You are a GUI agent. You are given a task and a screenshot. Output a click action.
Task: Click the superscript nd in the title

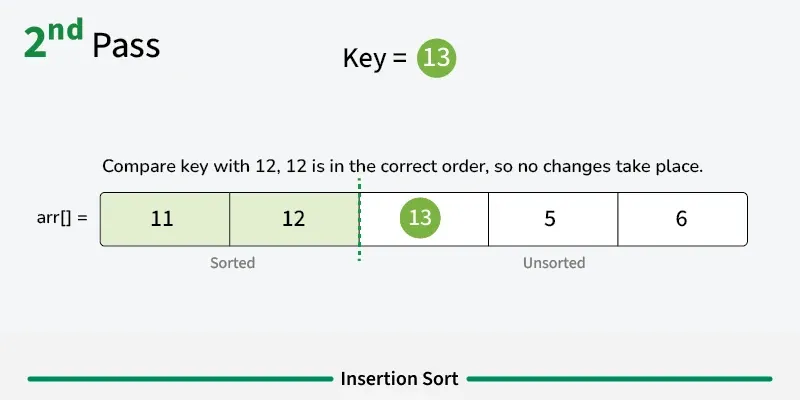[67, 30]
